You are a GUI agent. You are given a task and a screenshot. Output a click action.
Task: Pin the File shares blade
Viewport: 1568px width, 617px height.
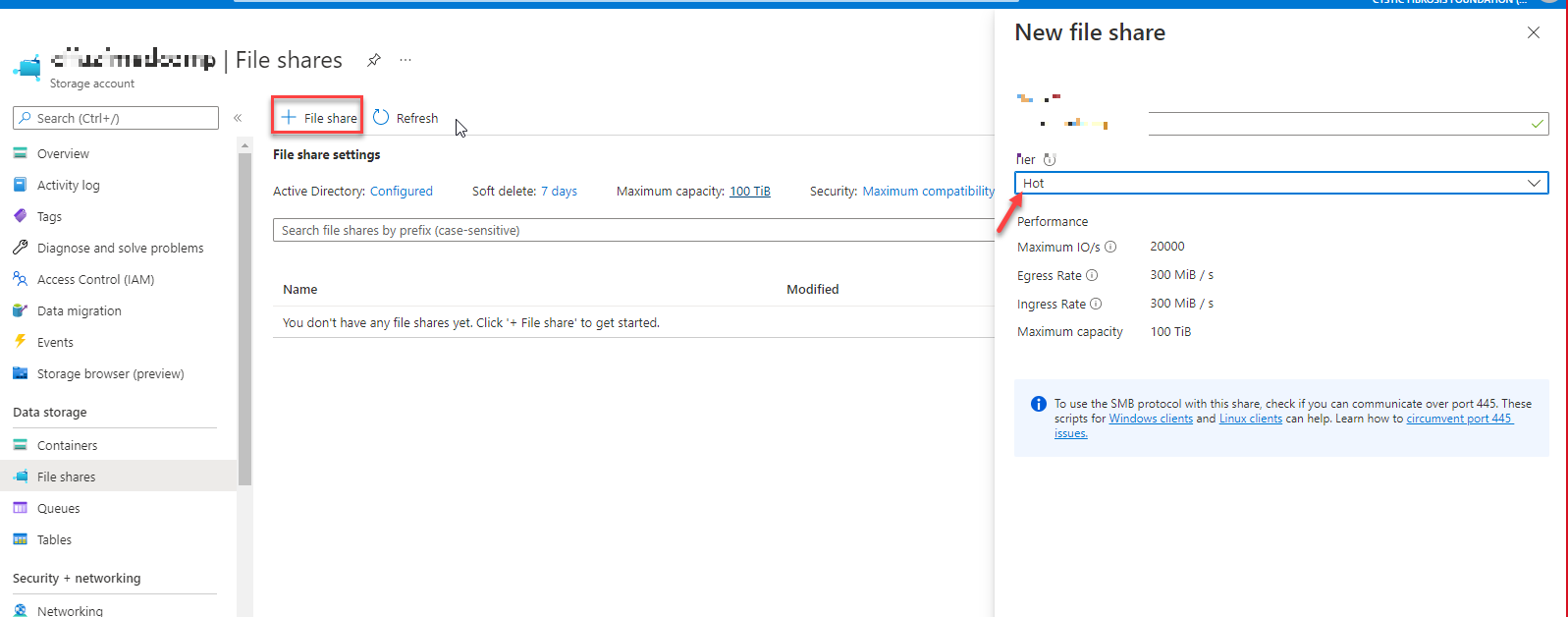[374, 60]
